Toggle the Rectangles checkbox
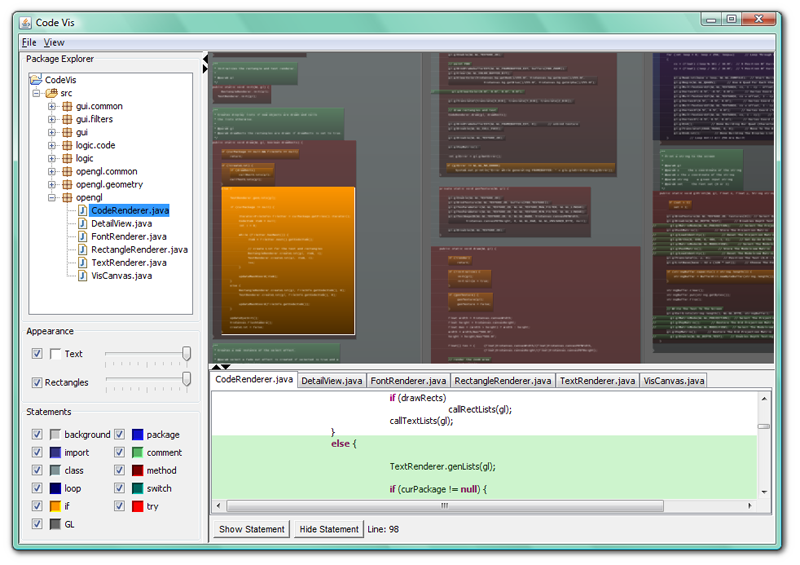The height and width of the screenshot is (565, 800). tap(37, 382)
